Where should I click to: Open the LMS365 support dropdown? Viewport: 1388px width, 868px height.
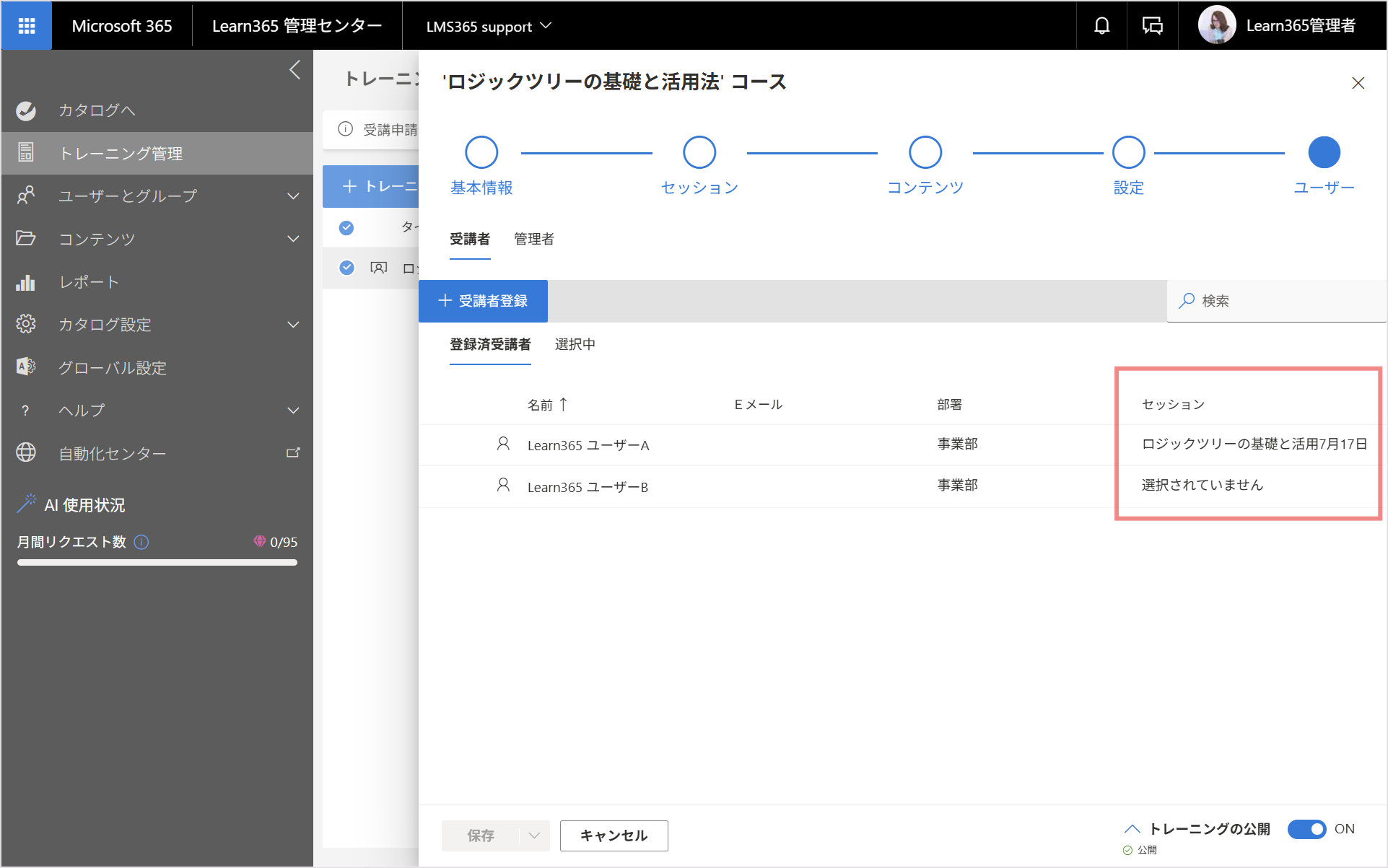pos(489,27)
